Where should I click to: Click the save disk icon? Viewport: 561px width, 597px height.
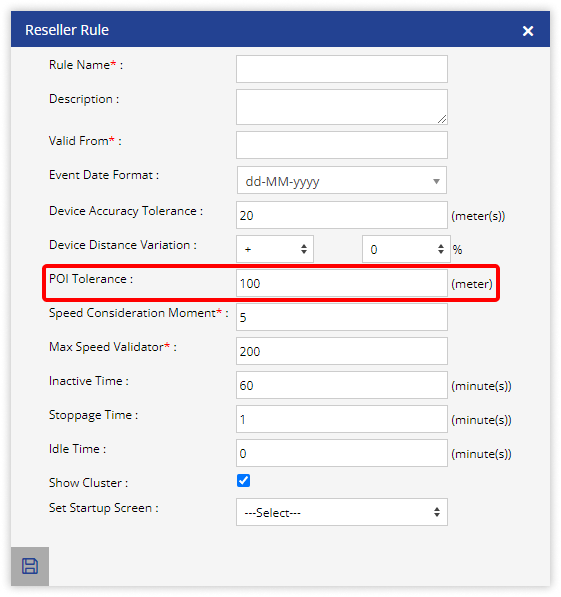[30, 566]
